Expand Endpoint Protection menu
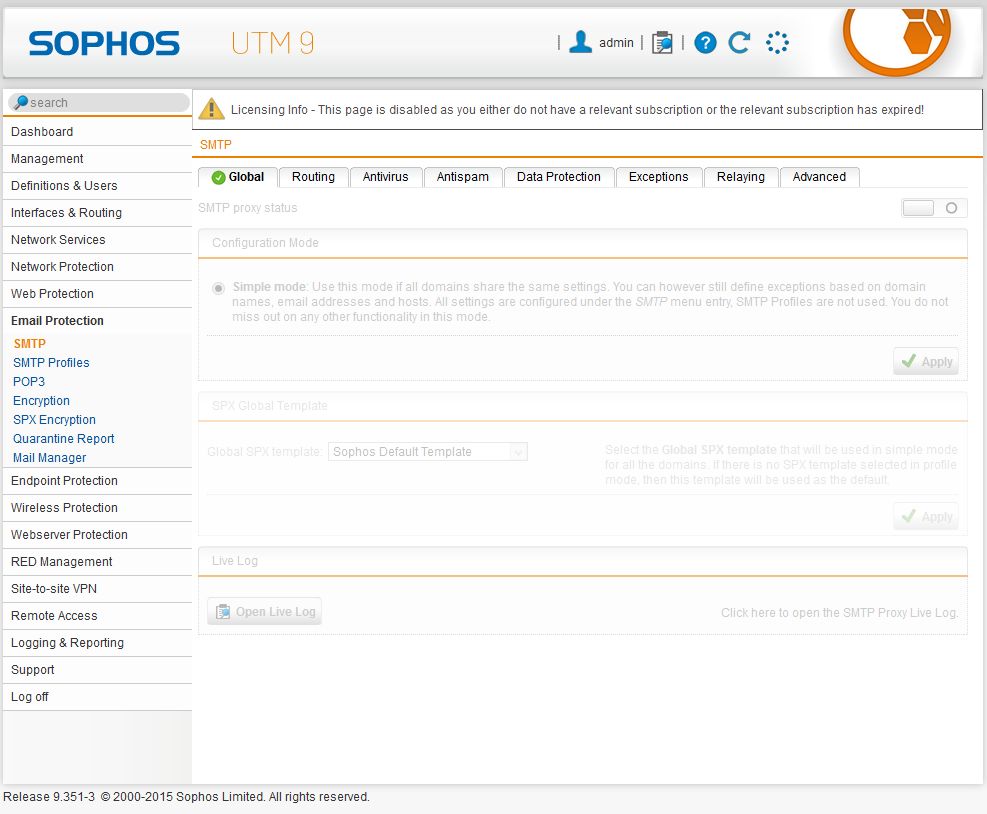Viewport: 987px width, 814px height. (x=97, y=481)
